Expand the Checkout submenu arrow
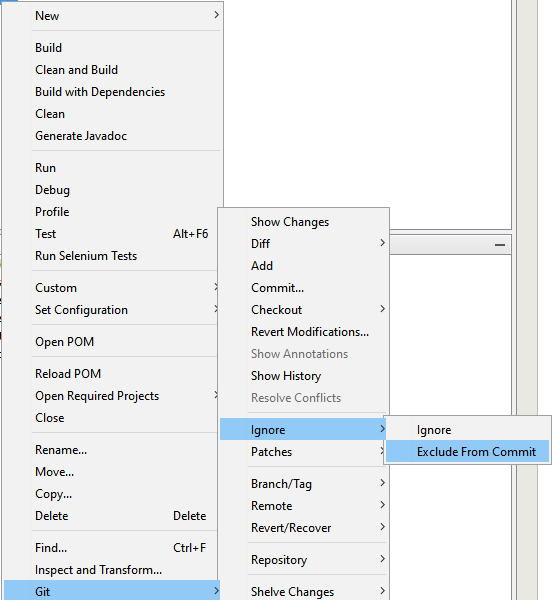Image resolution: width=554 pixels, height=600 pixels. [382, 309]
